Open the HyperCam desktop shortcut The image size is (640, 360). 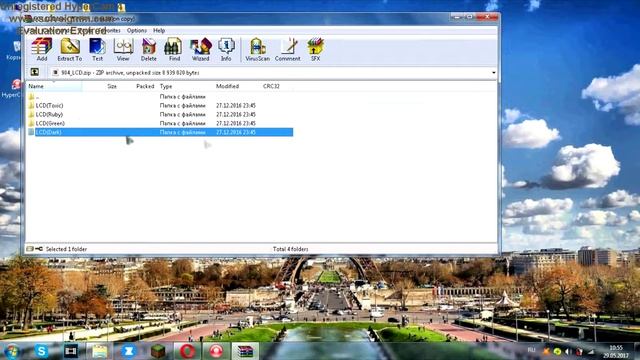[12, 89]
